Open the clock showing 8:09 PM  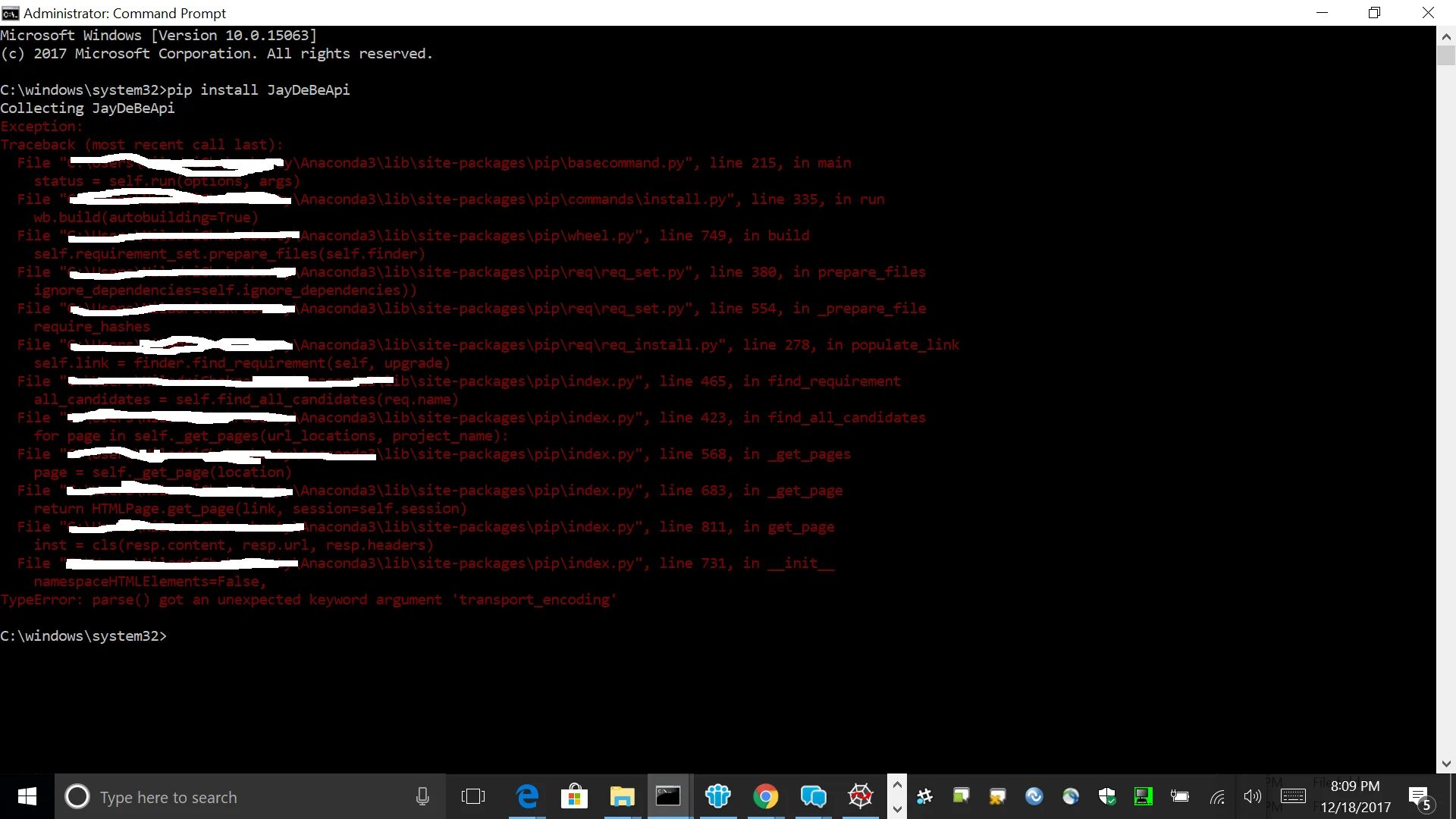(1355, 796)
